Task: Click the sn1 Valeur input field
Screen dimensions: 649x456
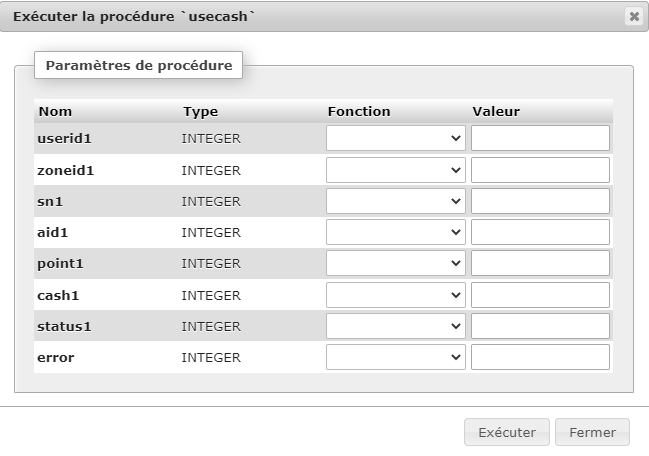Action: [540, 201]
